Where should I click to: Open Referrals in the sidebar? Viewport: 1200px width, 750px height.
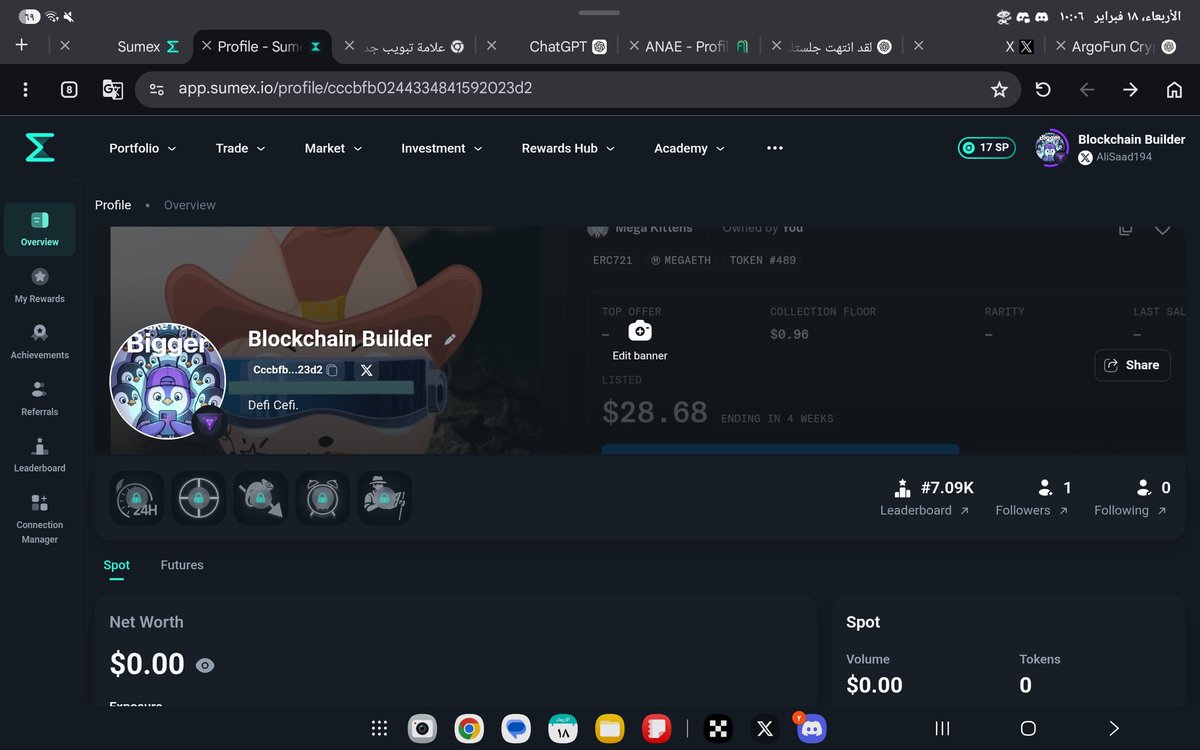pos(40,398)
